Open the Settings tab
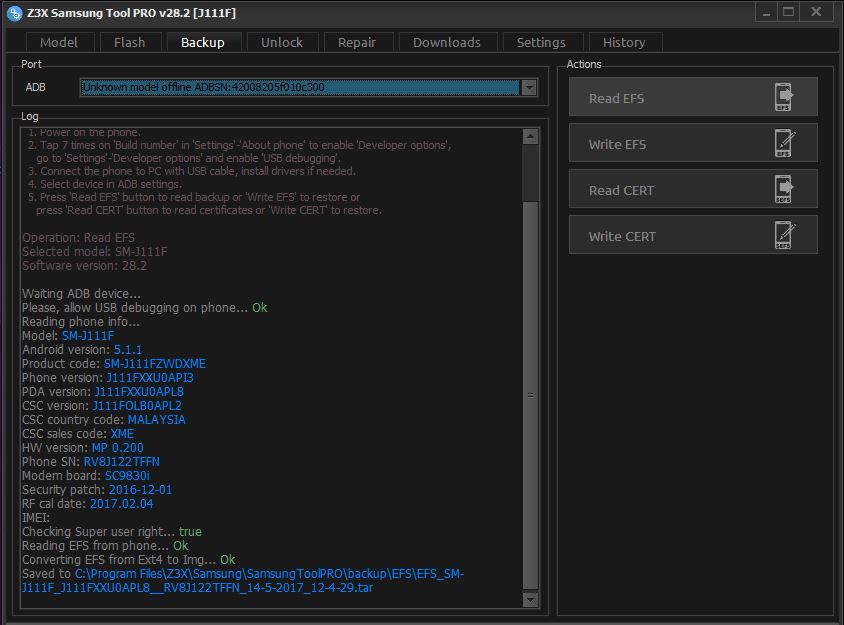Screen dimensions: 844x625 [541, 43]
